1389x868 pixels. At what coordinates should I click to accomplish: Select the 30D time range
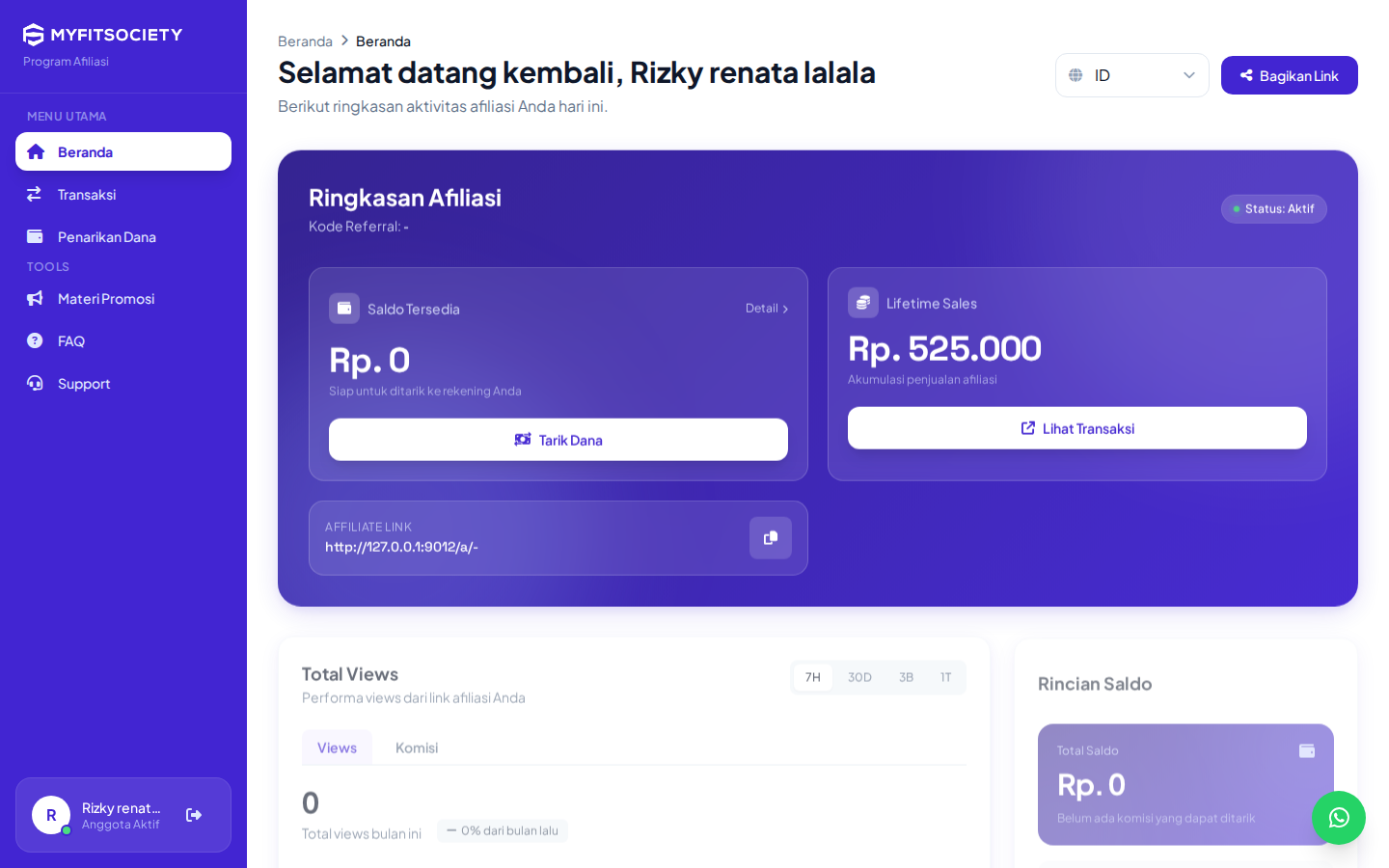(859, 677)
